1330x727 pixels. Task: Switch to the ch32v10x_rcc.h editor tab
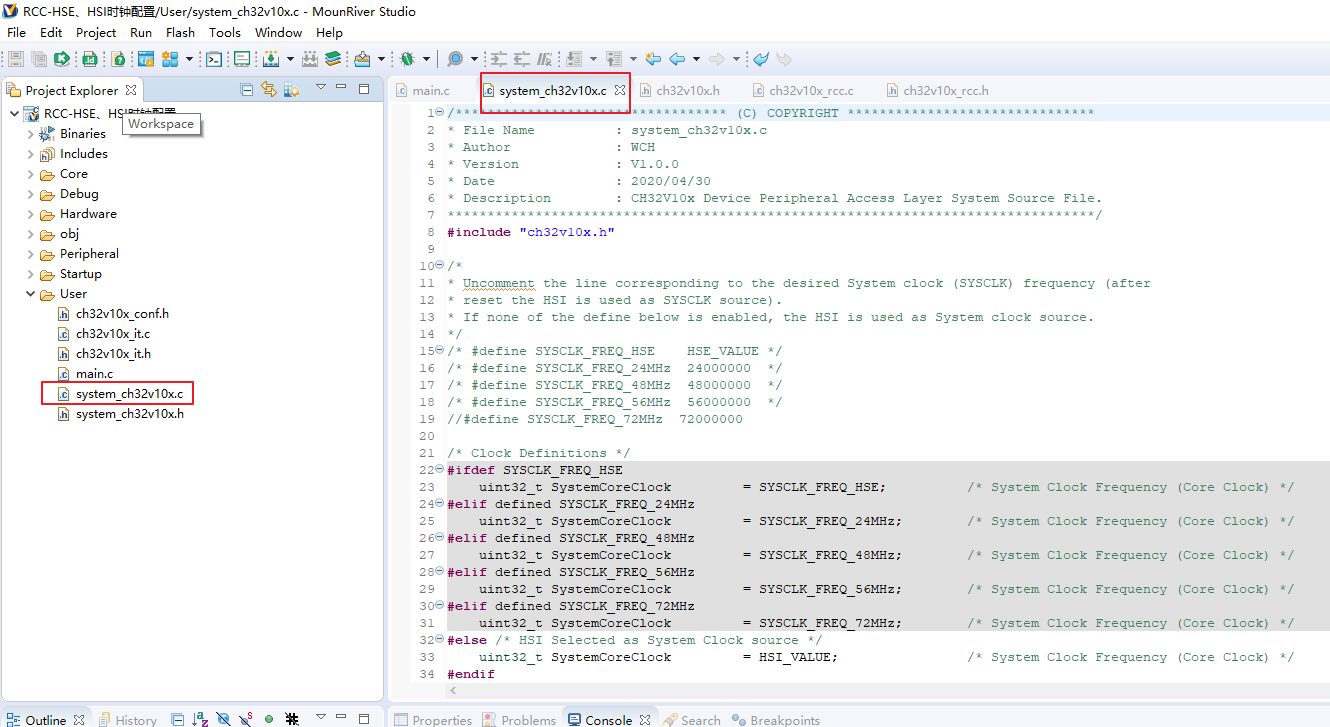point(937,90)
